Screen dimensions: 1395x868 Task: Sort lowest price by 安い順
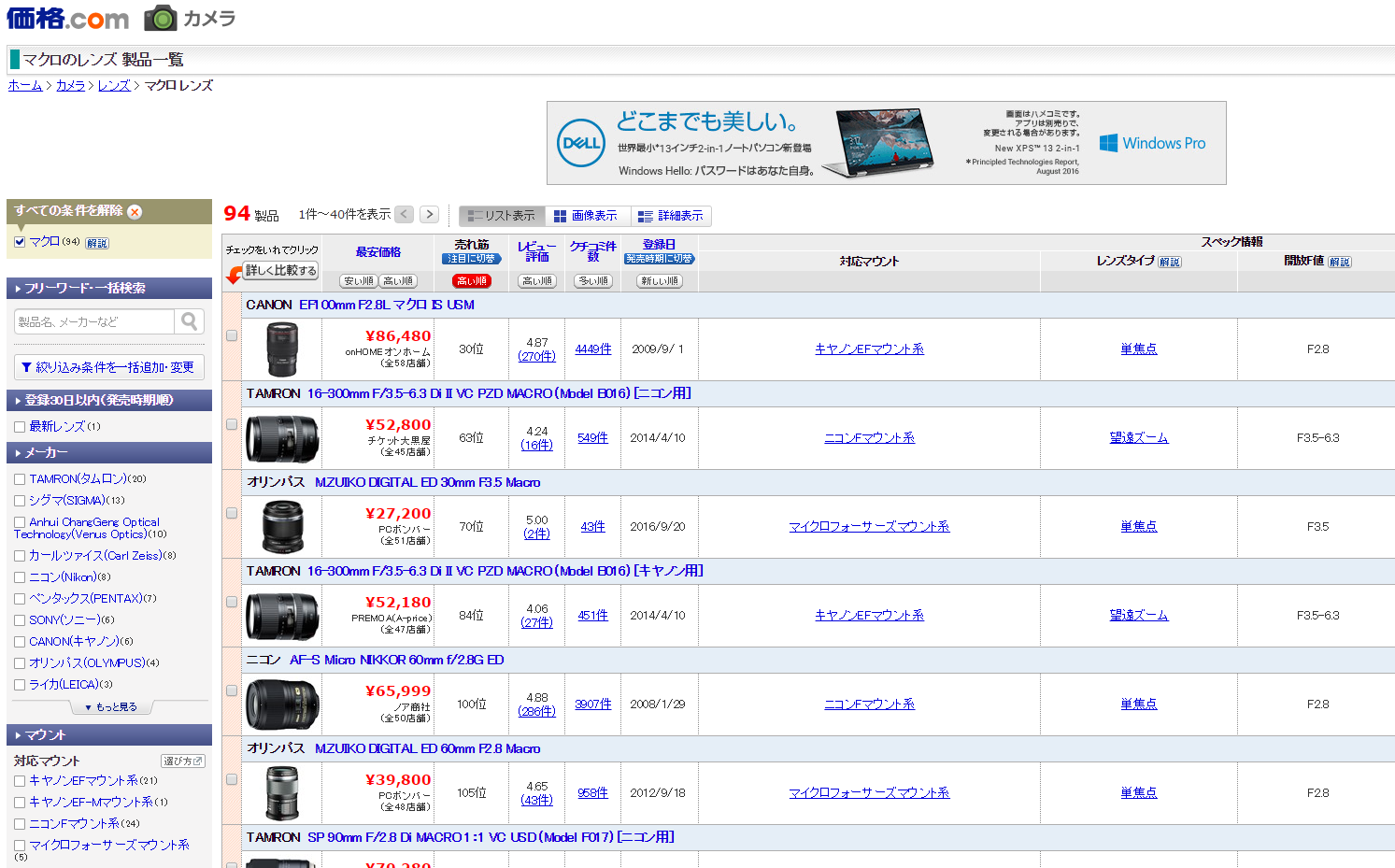point(359,281)
